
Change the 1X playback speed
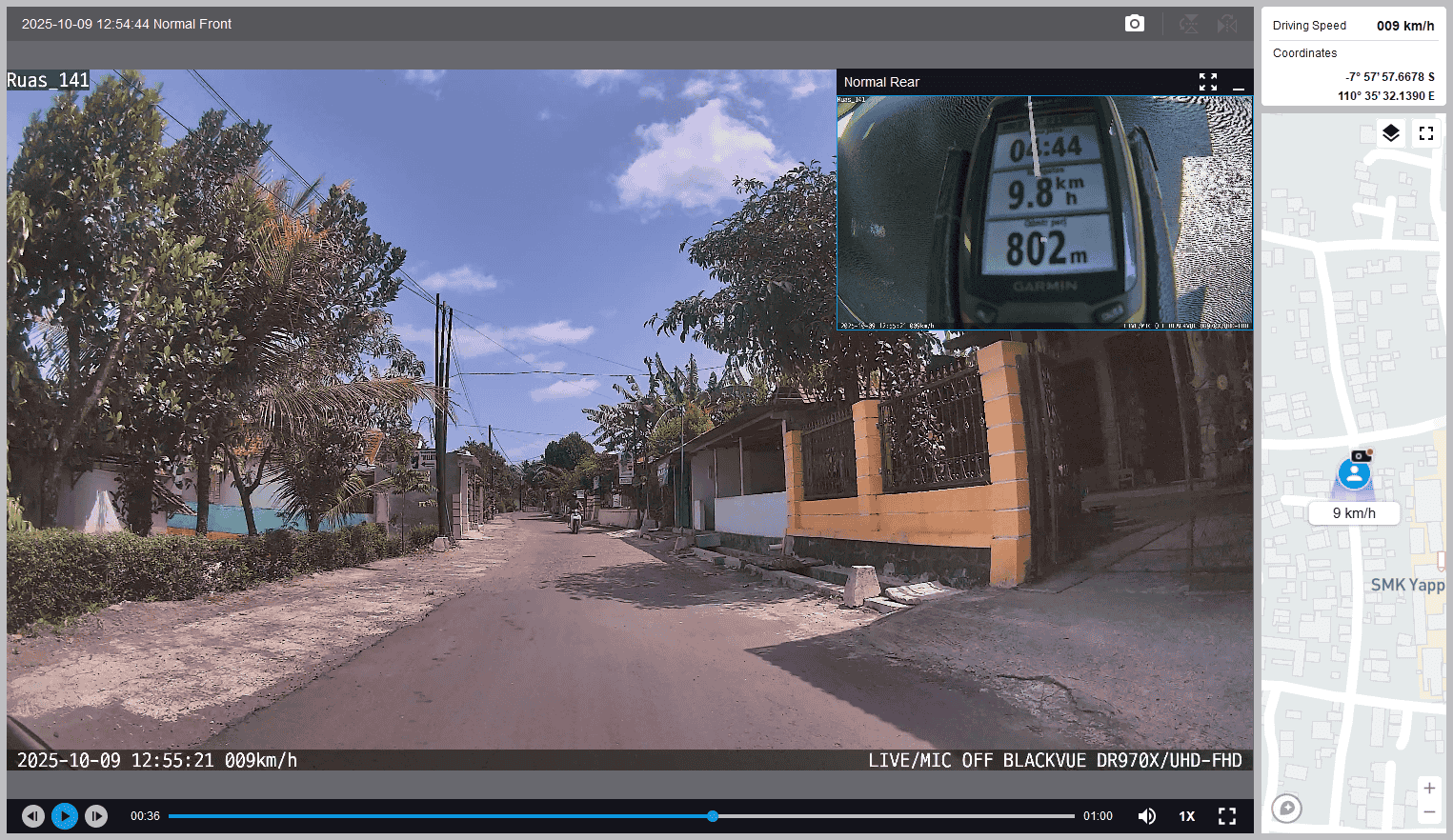click(1186, 816)
